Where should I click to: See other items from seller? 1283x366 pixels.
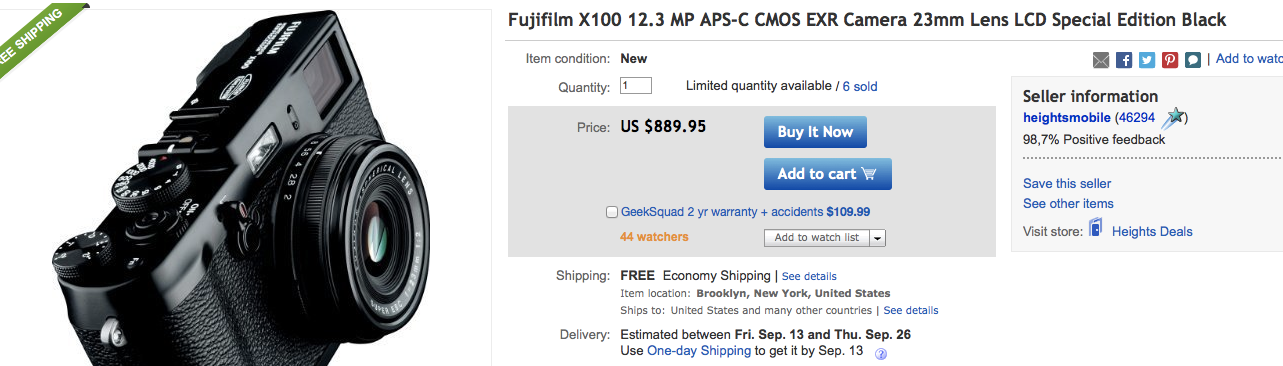(x=1068, y=204)
